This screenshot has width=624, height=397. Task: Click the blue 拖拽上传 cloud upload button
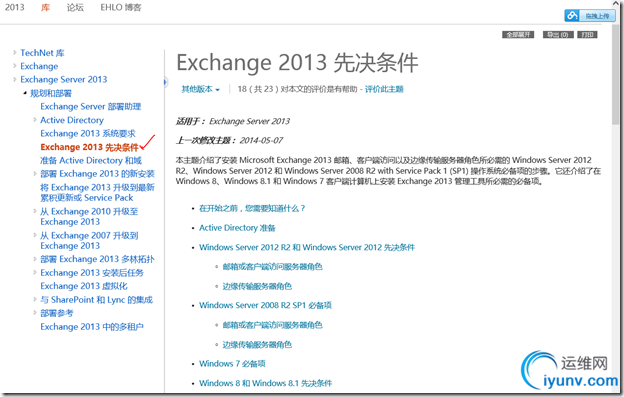pyautogui.click(x=590, y=16)
